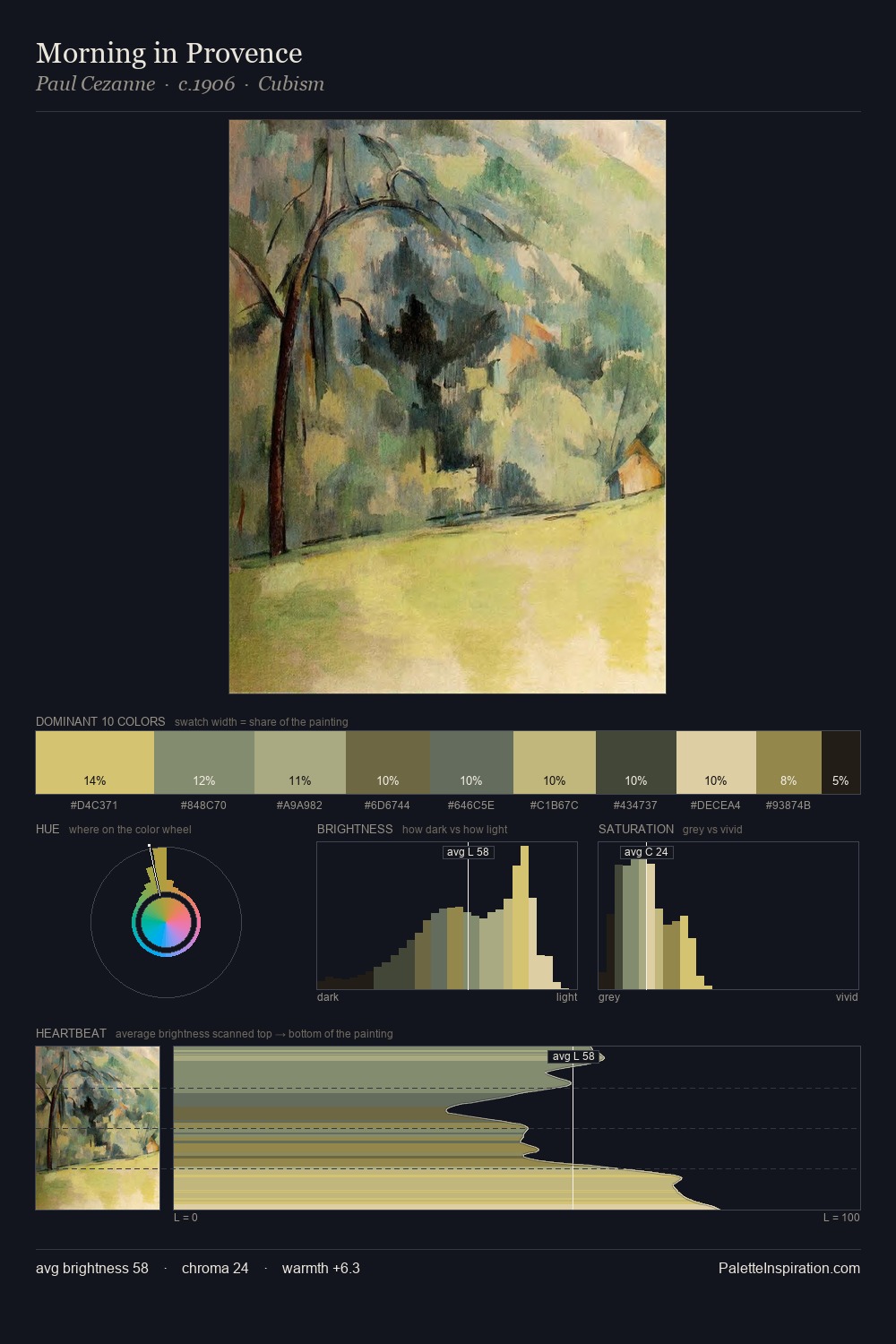This screenshot has width=896, height=1344.
Task: Click the 'where on the color wheel' caption
Action: click(x=130, y=830)
